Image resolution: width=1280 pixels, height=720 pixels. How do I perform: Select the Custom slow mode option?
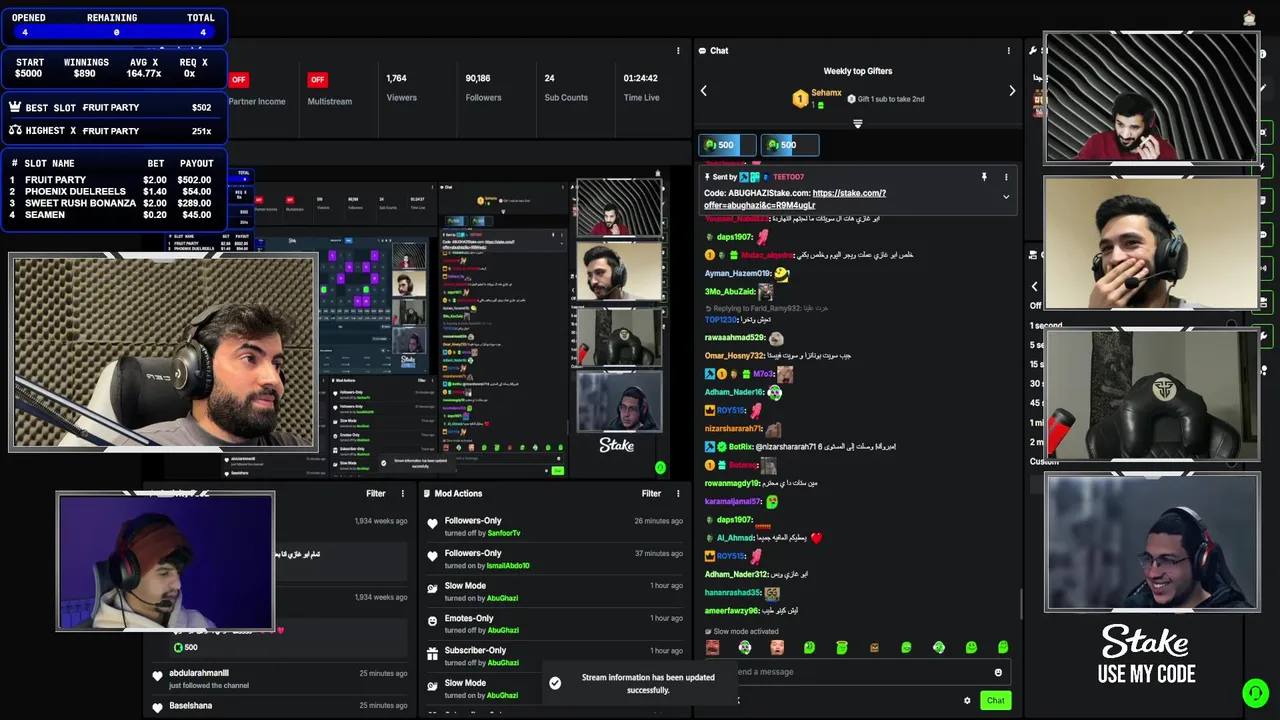point(1043,462)
